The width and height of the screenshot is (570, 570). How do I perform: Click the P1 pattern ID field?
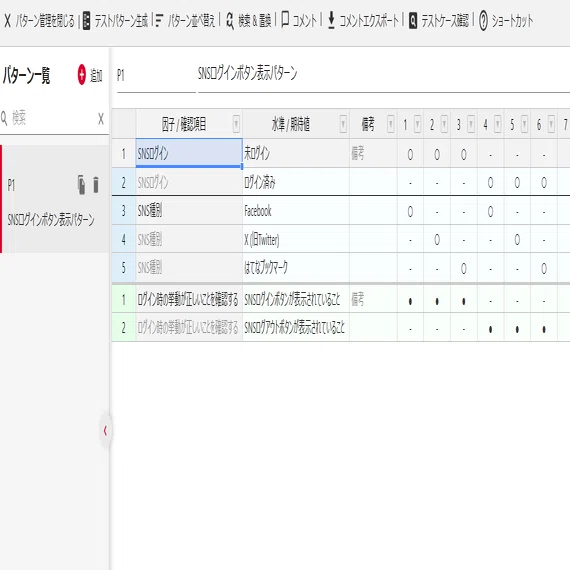(156, 76)
